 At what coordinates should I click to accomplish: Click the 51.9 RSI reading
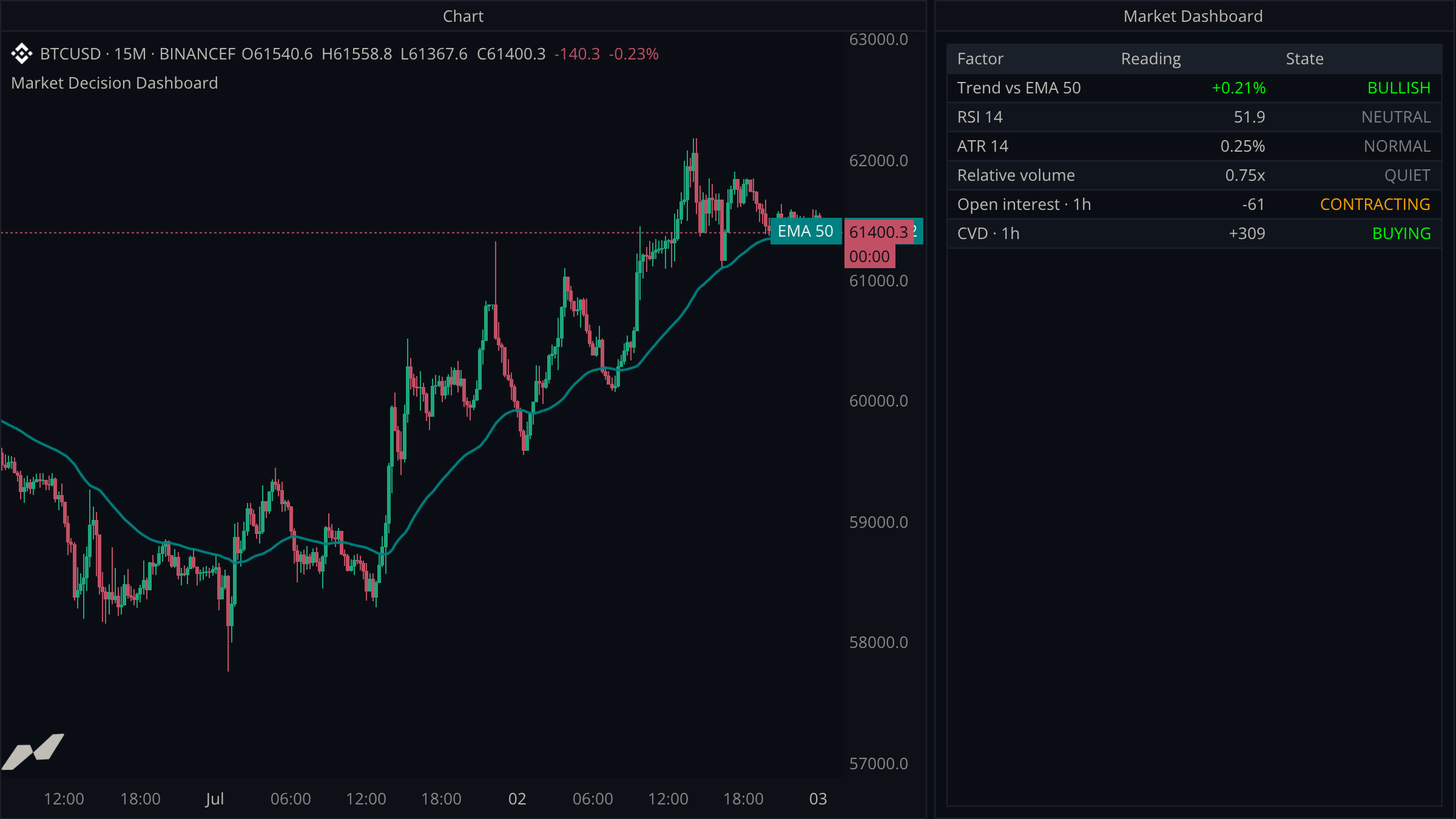[1249, 117]
